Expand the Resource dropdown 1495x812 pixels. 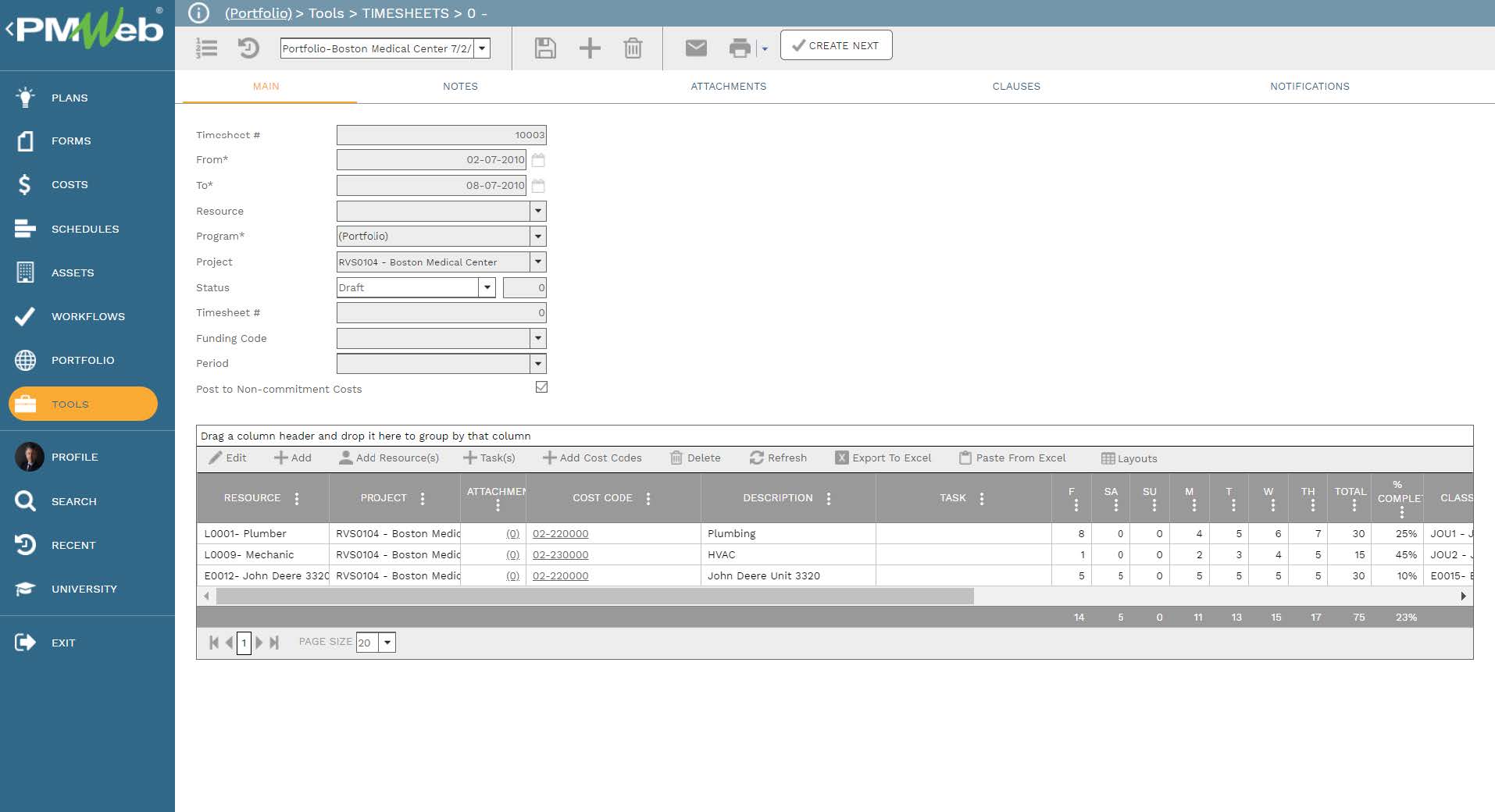point(537,211)
